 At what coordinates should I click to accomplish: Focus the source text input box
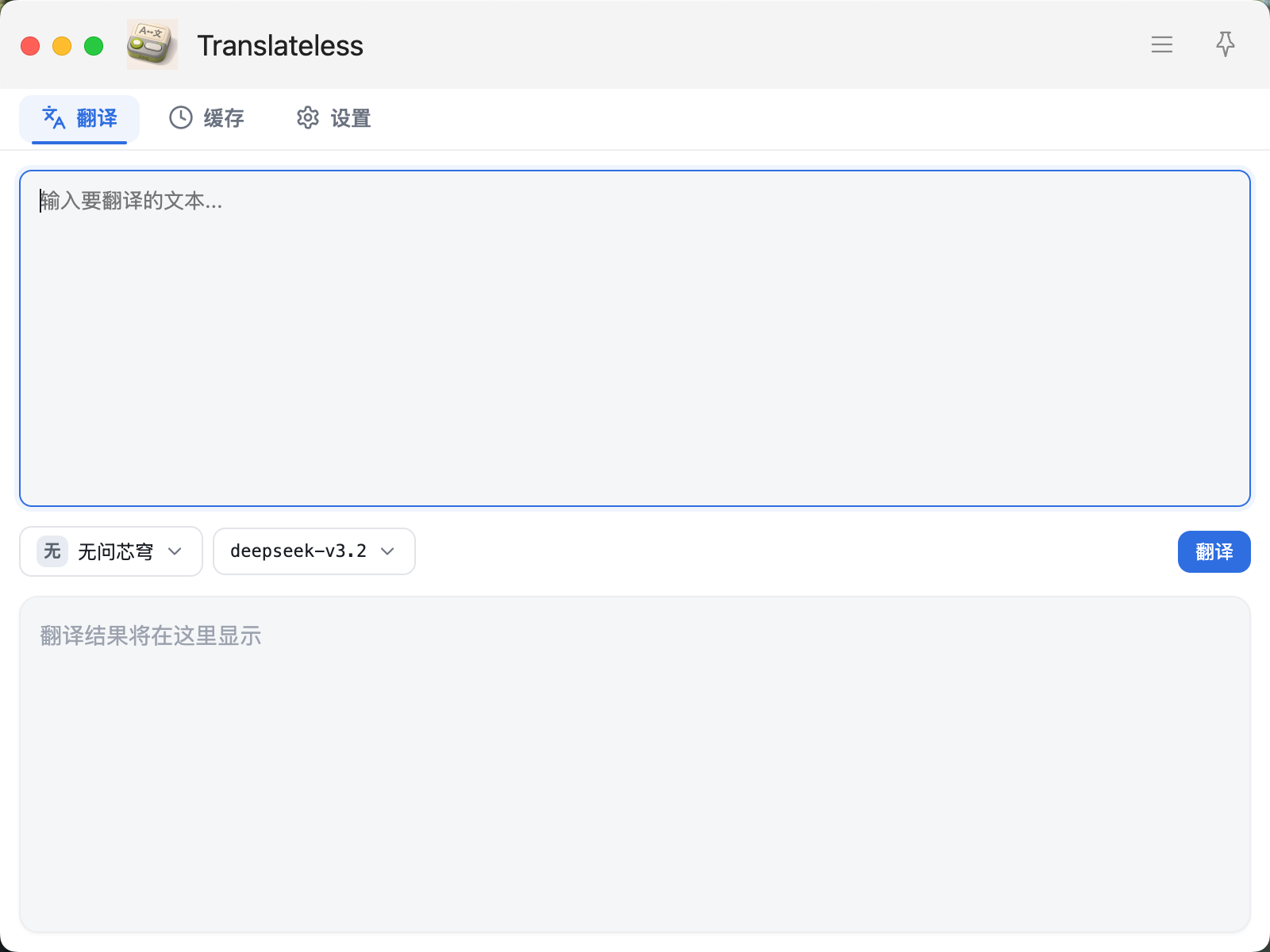(x=635, y=338)
